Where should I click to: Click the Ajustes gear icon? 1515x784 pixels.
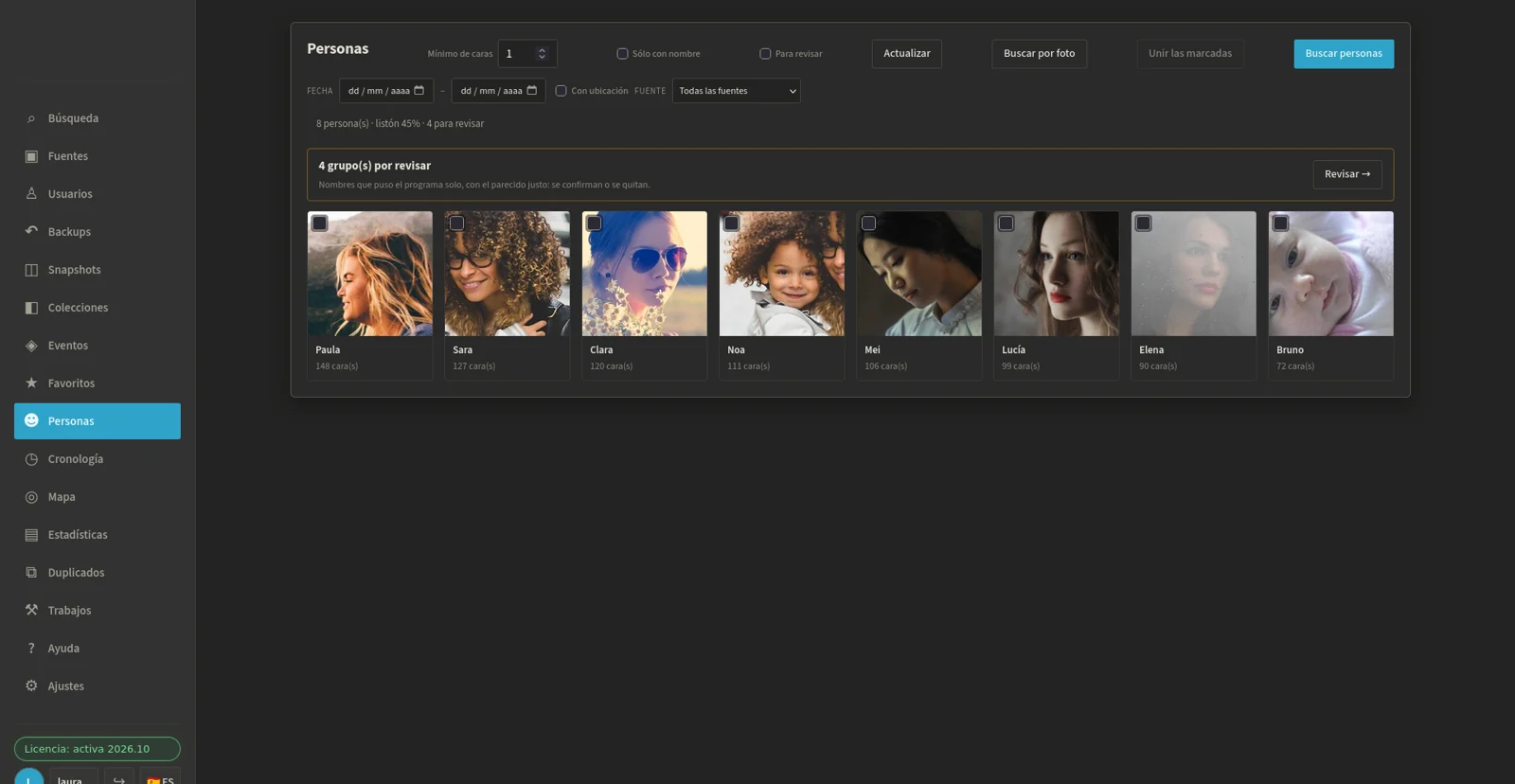pos(31,686)
